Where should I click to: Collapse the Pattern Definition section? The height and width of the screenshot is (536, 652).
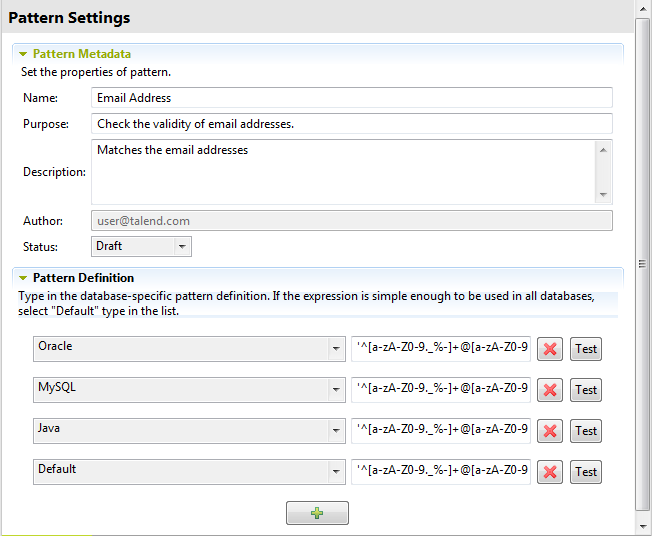[24, 278]
